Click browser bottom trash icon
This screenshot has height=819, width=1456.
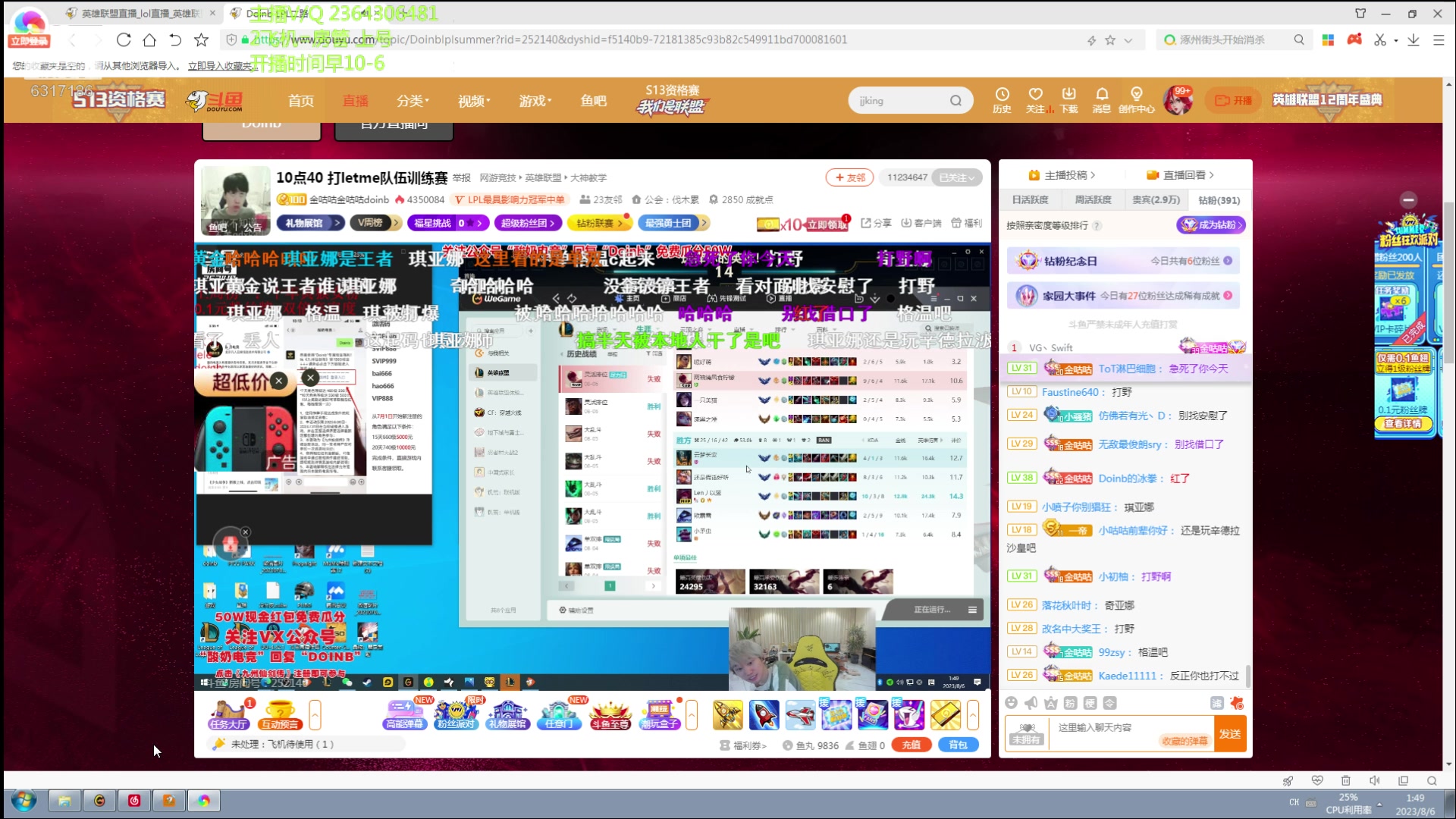point(1345,780)
